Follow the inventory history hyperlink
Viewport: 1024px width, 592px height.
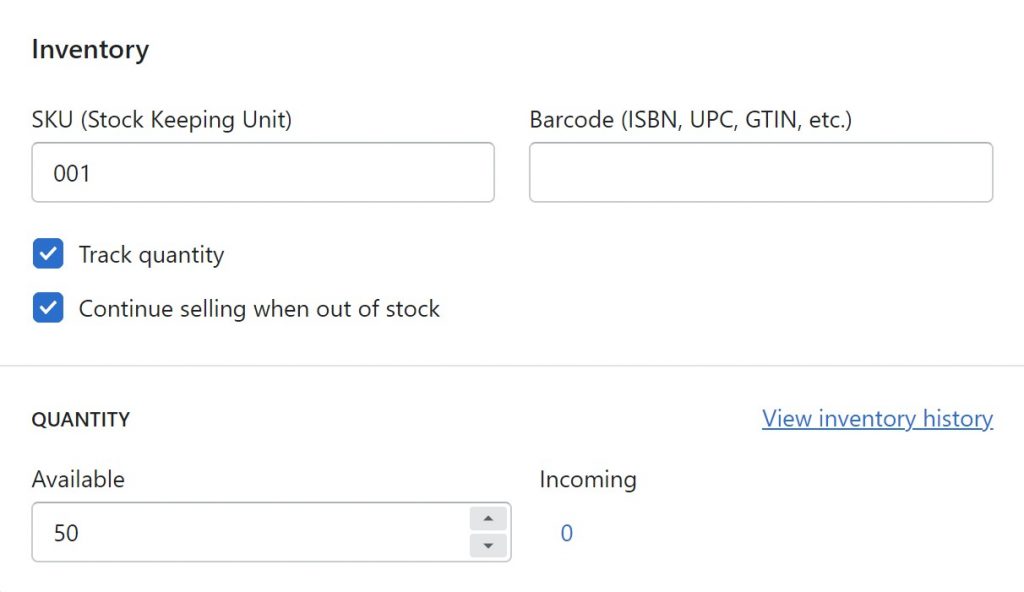click(877, 418)
